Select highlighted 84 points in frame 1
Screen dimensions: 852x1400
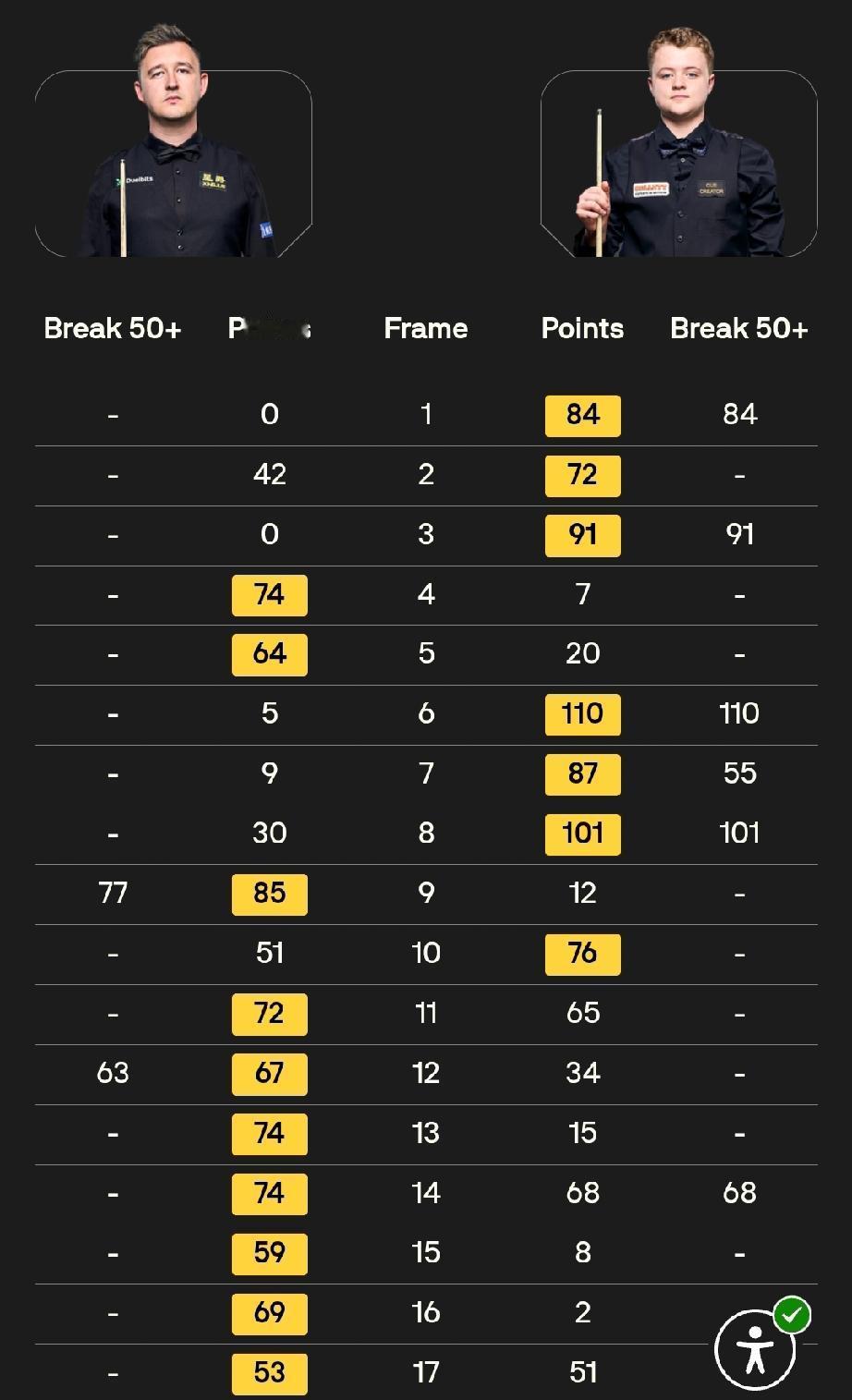tap(583, 415)
